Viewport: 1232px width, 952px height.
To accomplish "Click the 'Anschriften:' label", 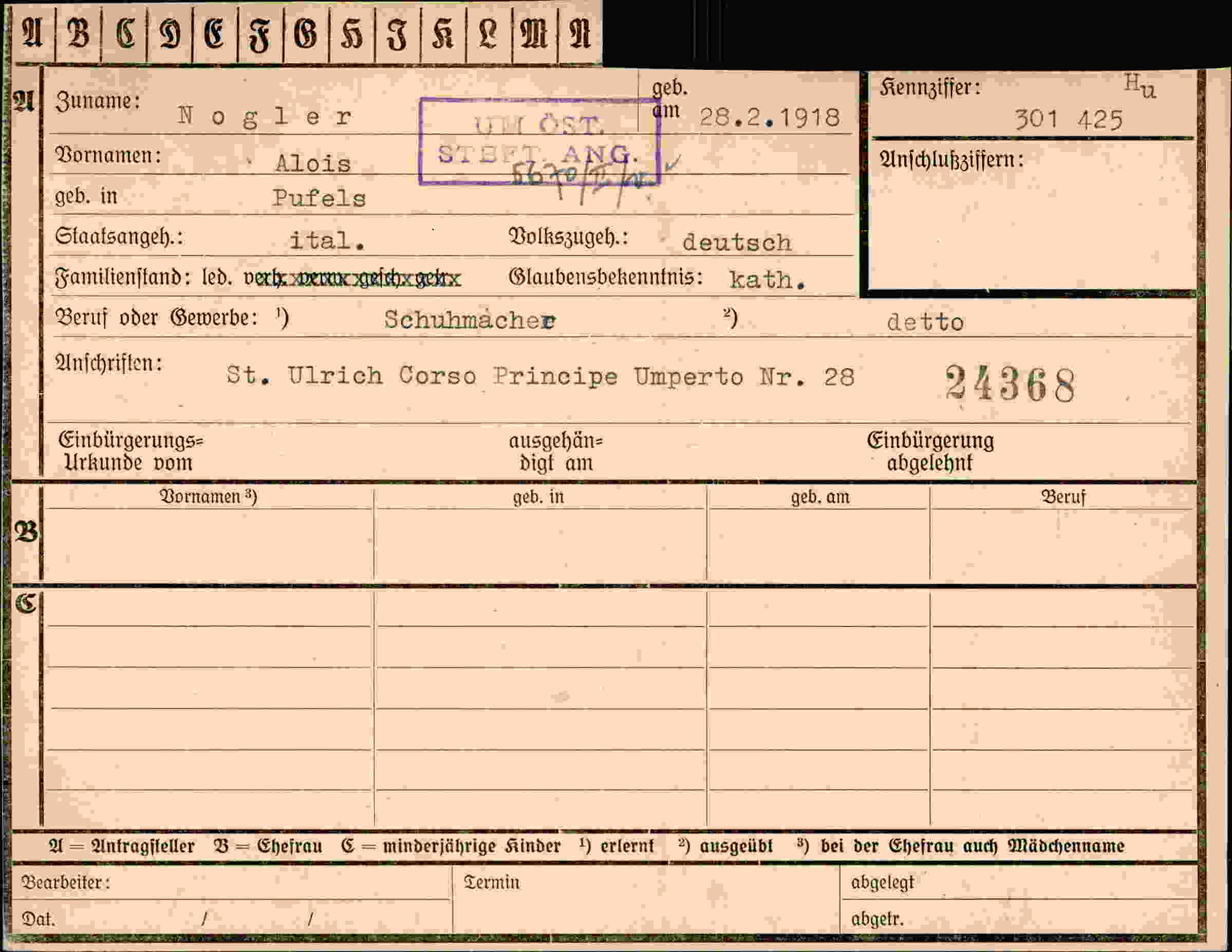I will click(109, 363).
